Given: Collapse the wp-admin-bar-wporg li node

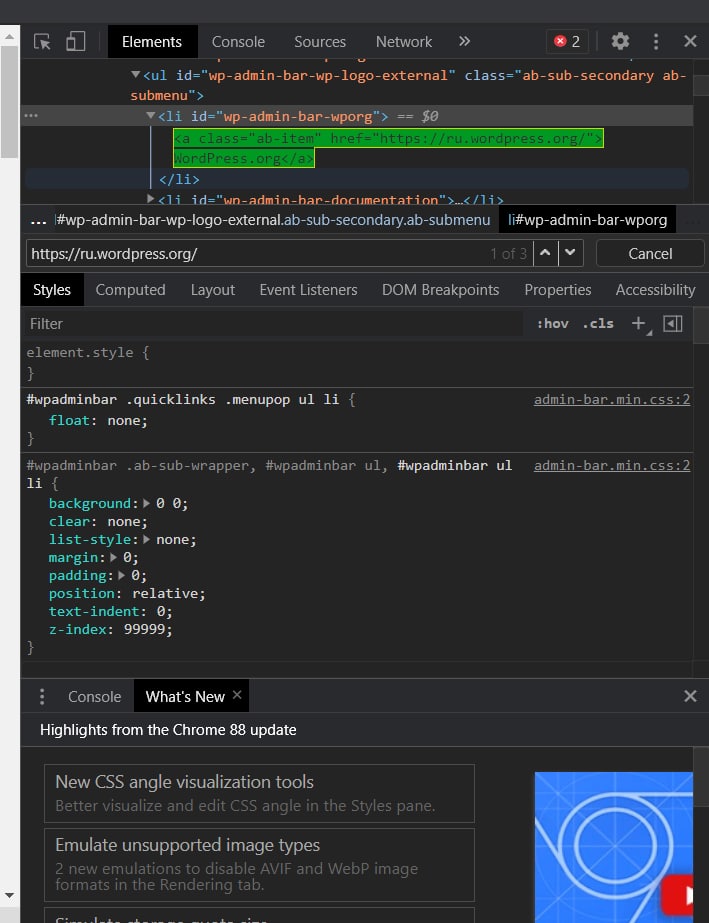Looking at the screenshot, I should pyautogui.click(x=150, y=116).
